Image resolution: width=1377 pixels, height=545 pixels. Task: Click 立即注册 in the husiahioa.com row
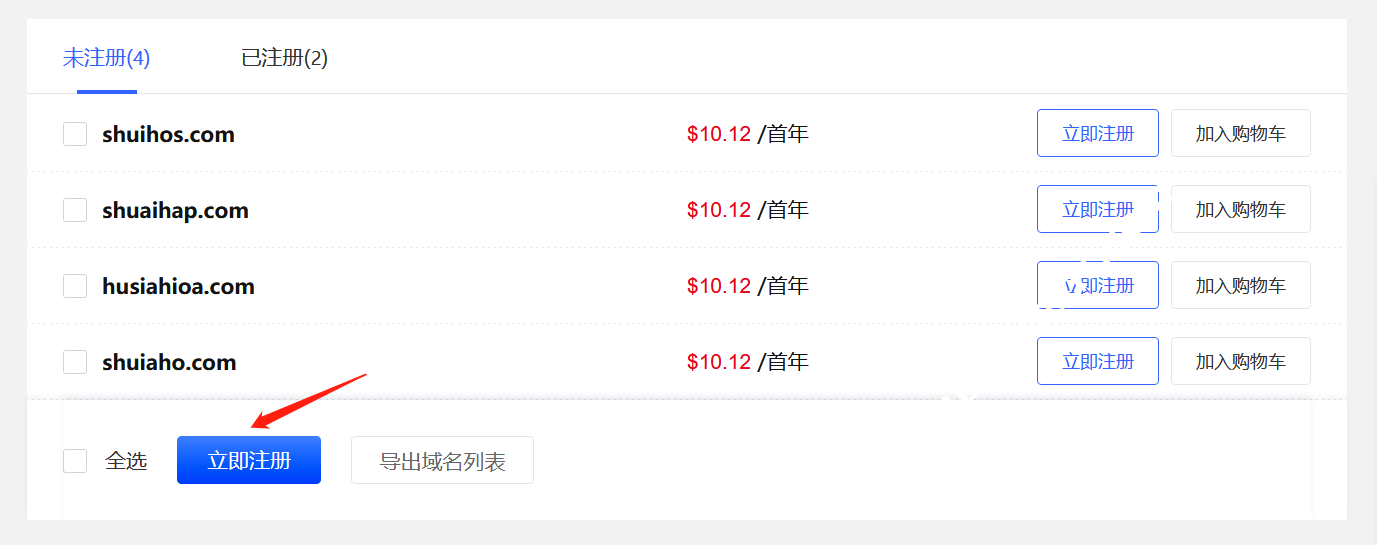(1097, 285)
